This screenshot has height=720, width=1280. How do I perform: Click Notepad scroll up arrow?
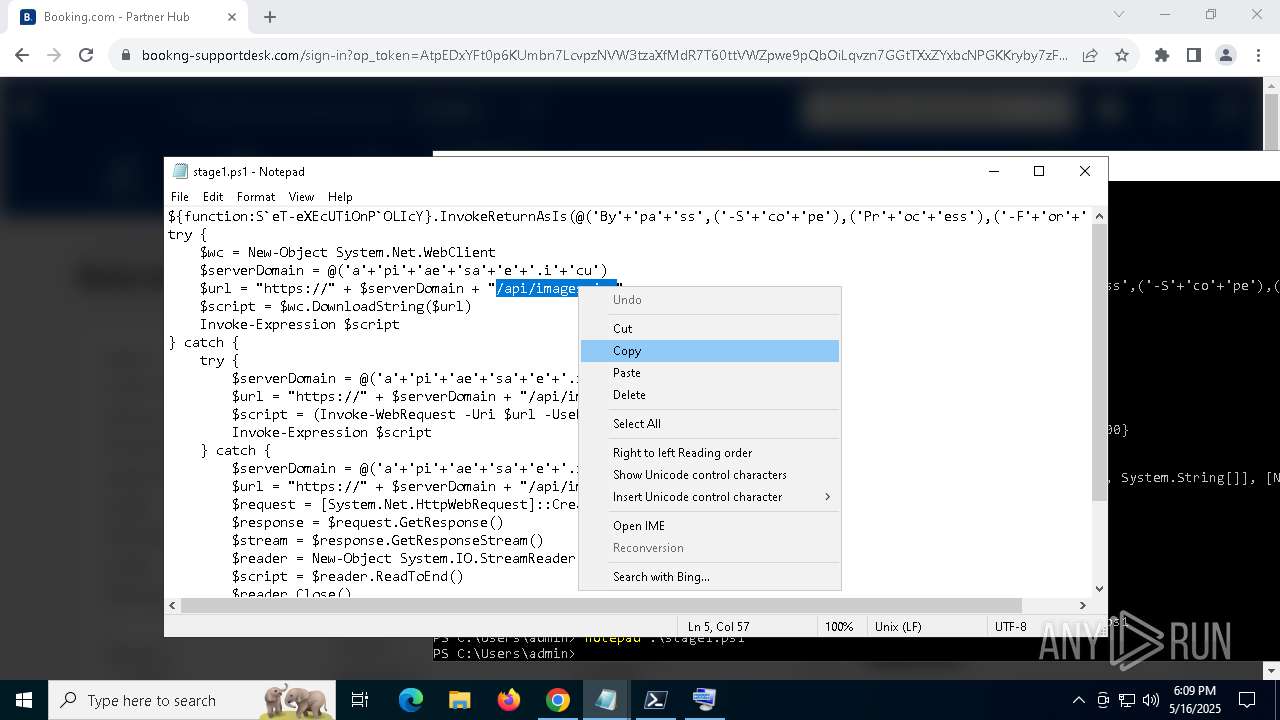tap(1099, 216)
